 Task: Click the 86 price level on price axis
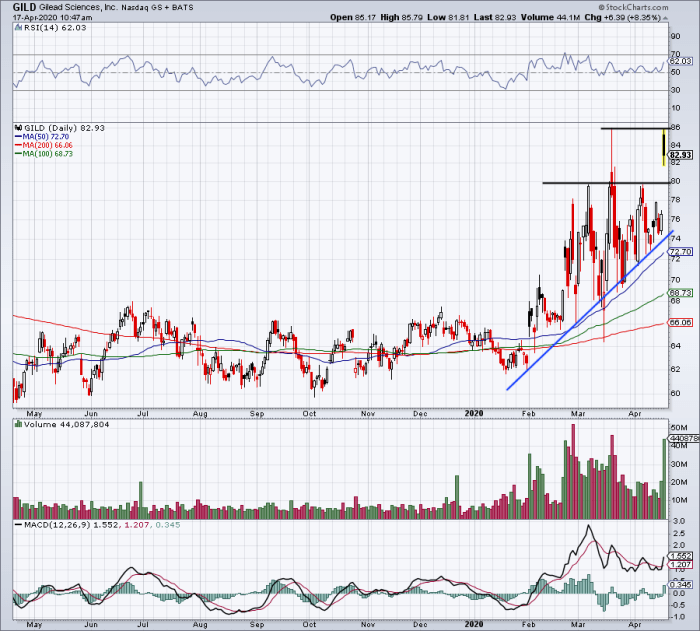(x=675, y=127)
